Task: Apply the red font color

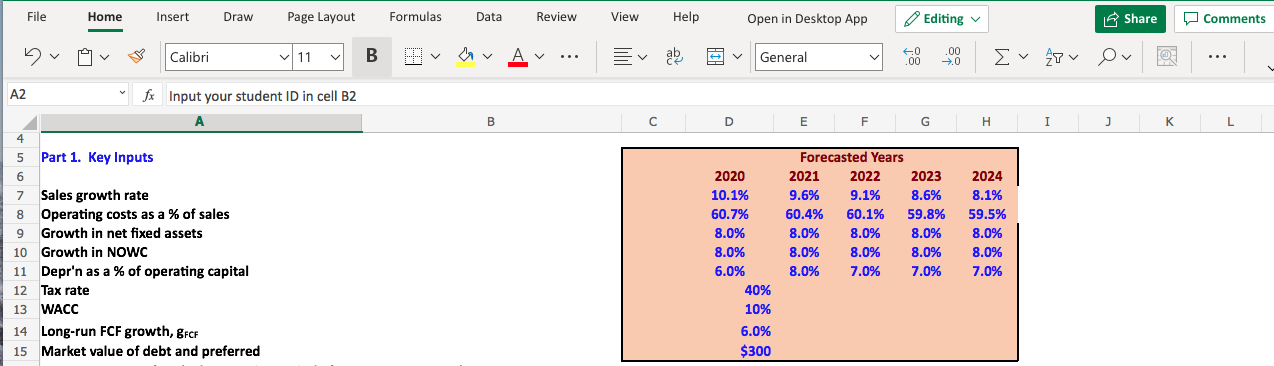Action: click(518, 58)
